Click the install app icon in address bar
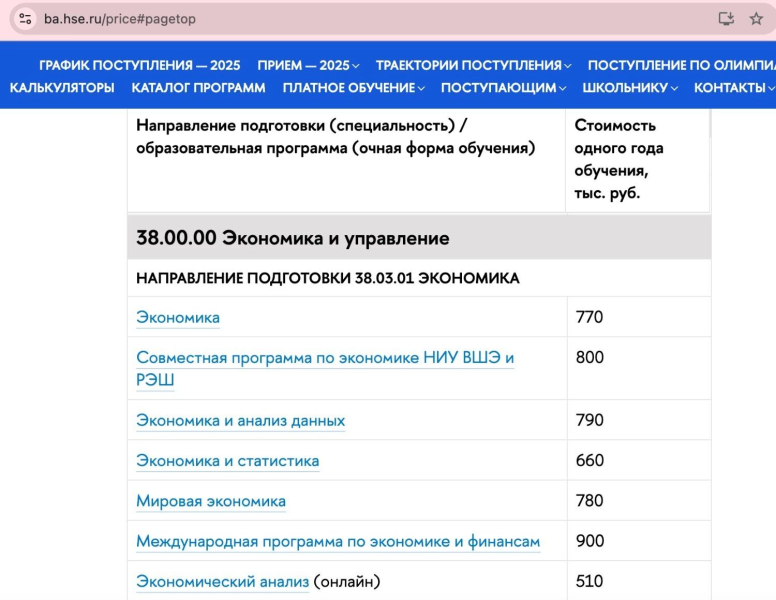 click(726, 18)
